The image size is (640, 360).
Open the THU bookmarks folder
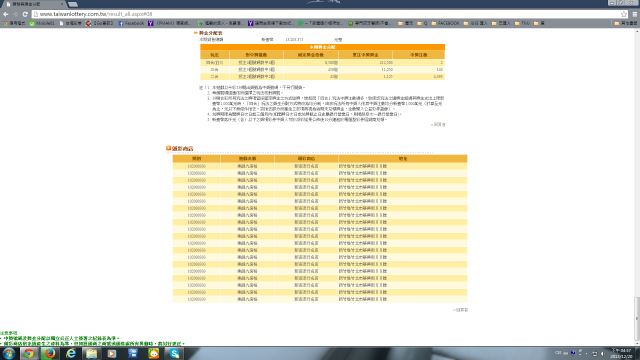(x=522, y=23)
